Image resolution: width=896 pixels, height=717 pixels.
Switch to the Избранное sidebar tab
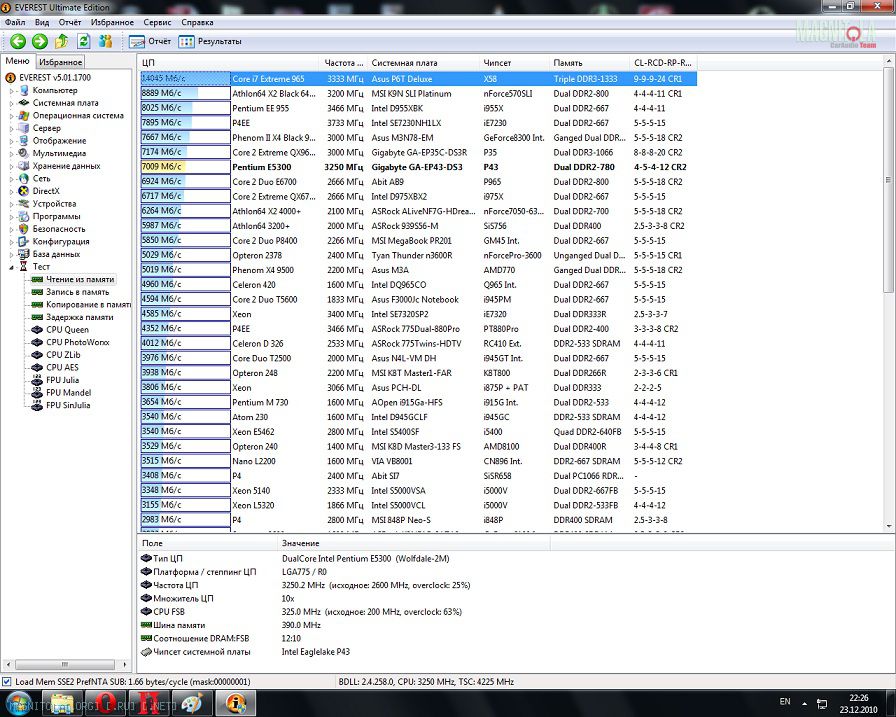pyautogui.click(x=61, y=62)
